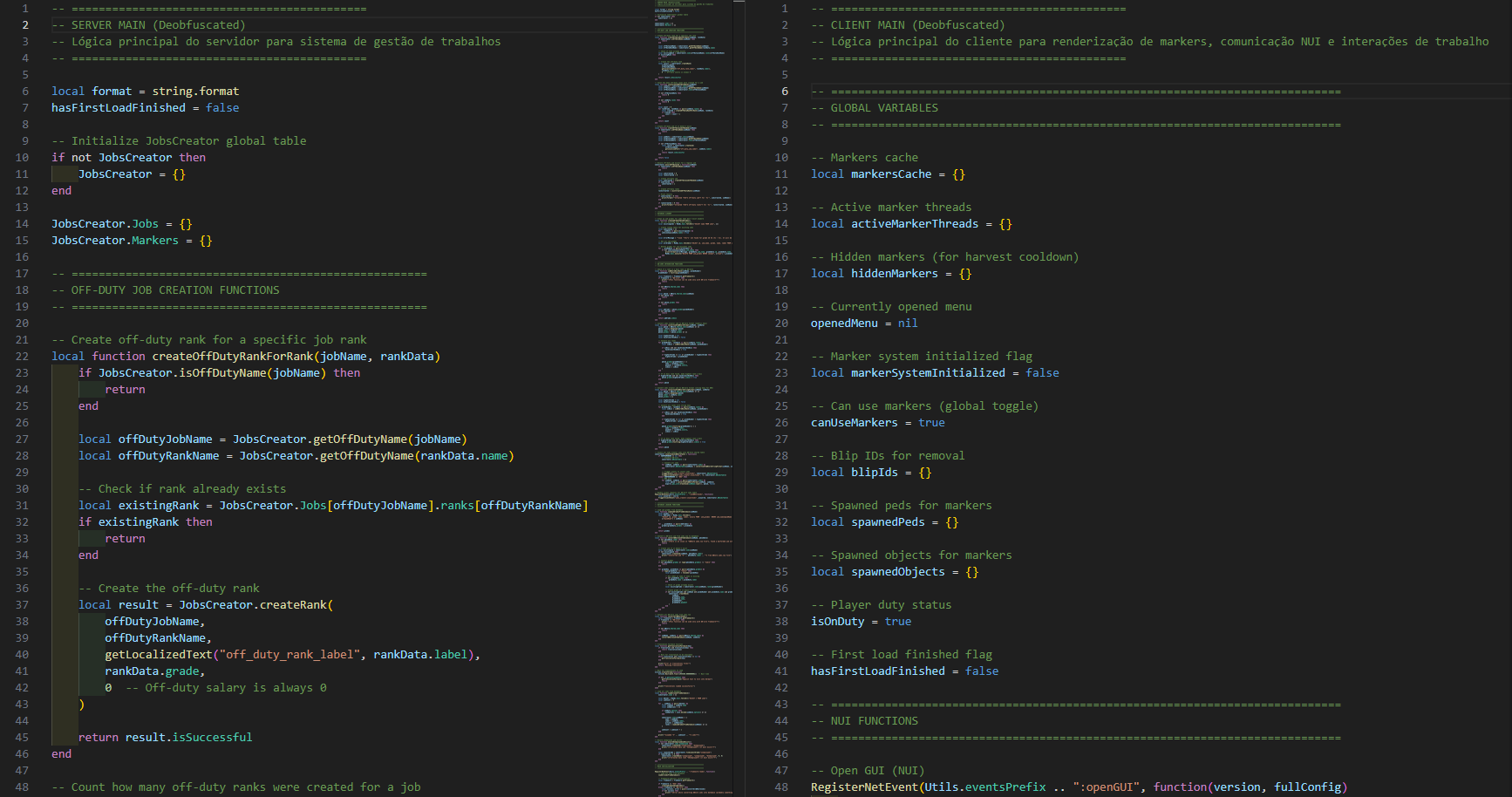Click the "CLIENT MAIN (Deobfuscated)" comment line

908,25
